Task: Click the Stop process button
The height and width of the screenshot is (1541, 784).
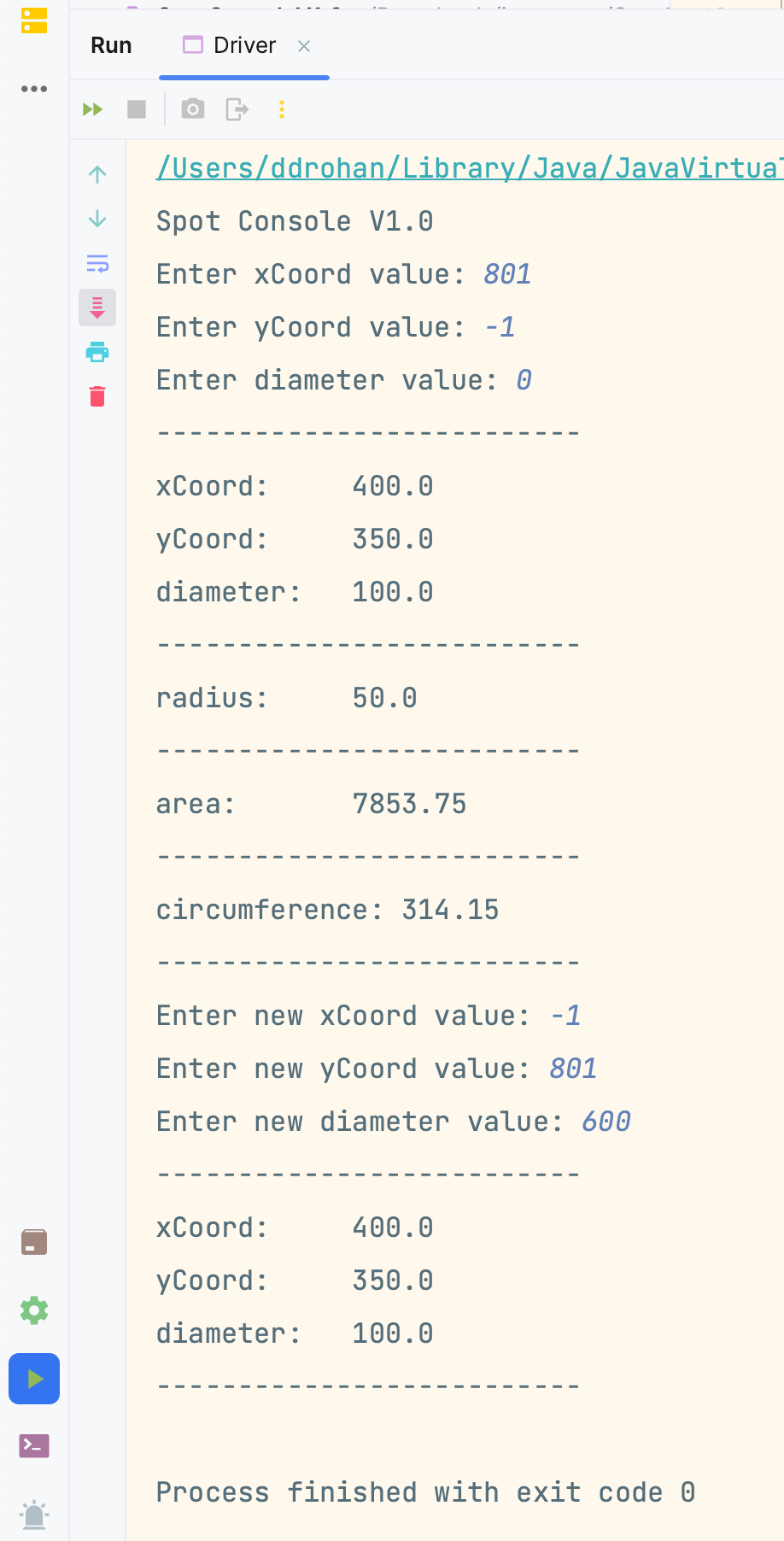Action: [x=137, y=109]
